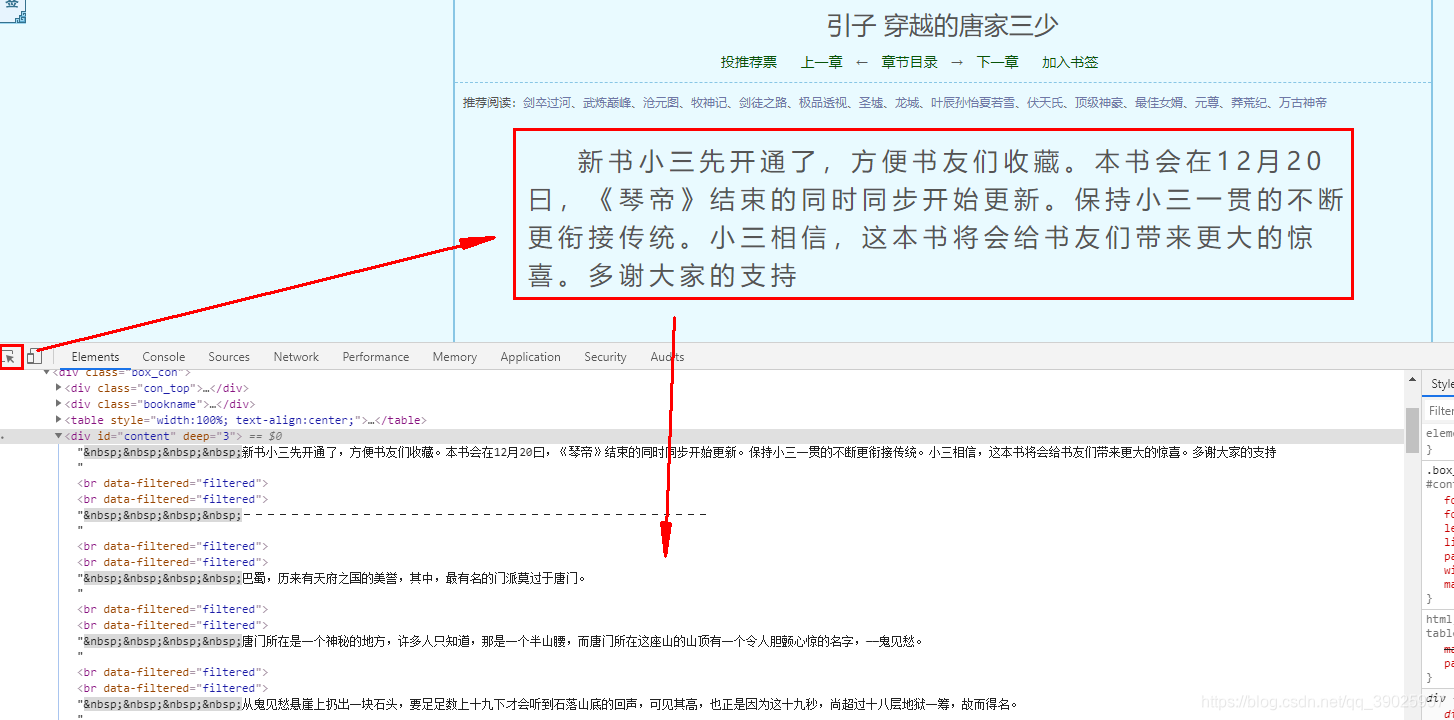The width and height of the screenshot is (1454, 720).
Task: Open recommended book 牧神记
Action: pyautogui.click(x=709, y=102)
